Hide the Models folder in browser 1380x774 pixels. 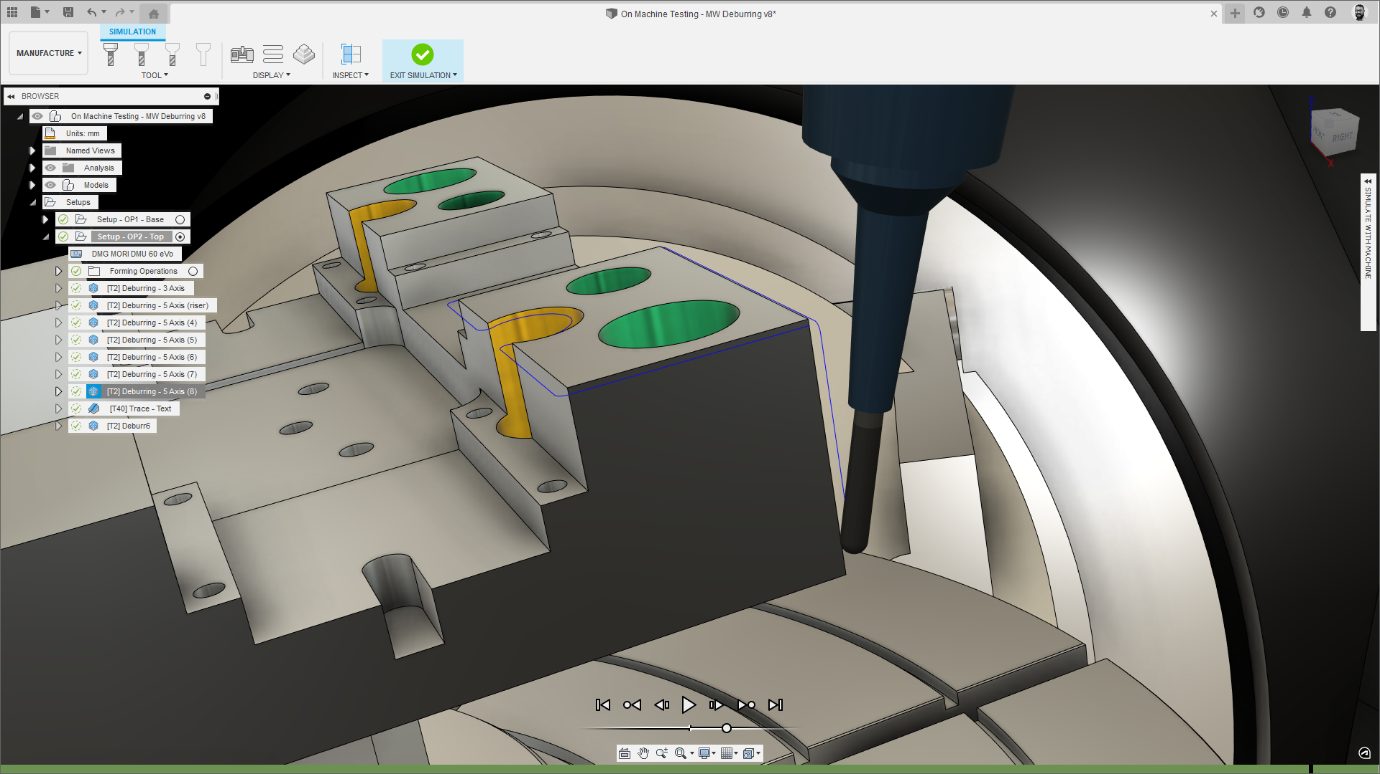(x=50, y=184)
